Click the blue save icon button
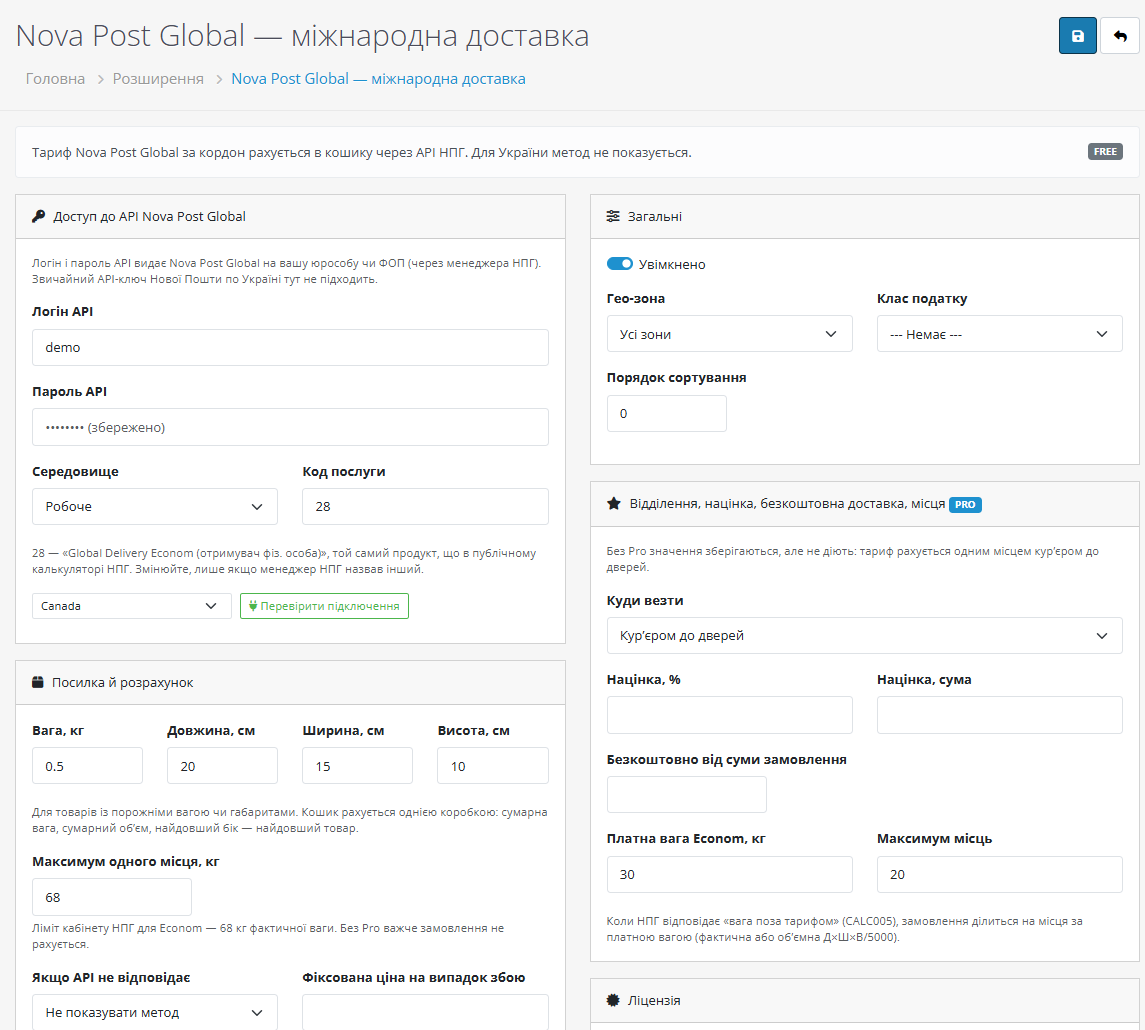 (x=1077, y=36)
